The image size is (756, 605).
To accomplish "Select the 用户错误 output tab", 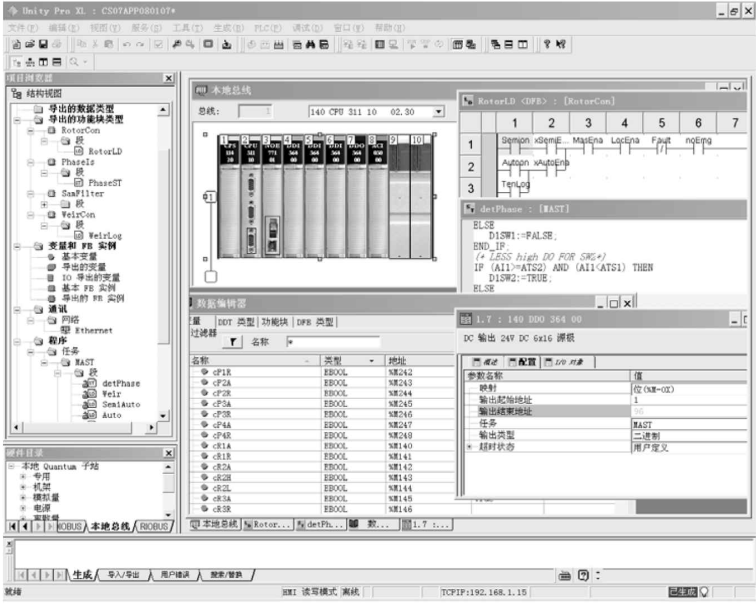I will click(x=175, y=575).
